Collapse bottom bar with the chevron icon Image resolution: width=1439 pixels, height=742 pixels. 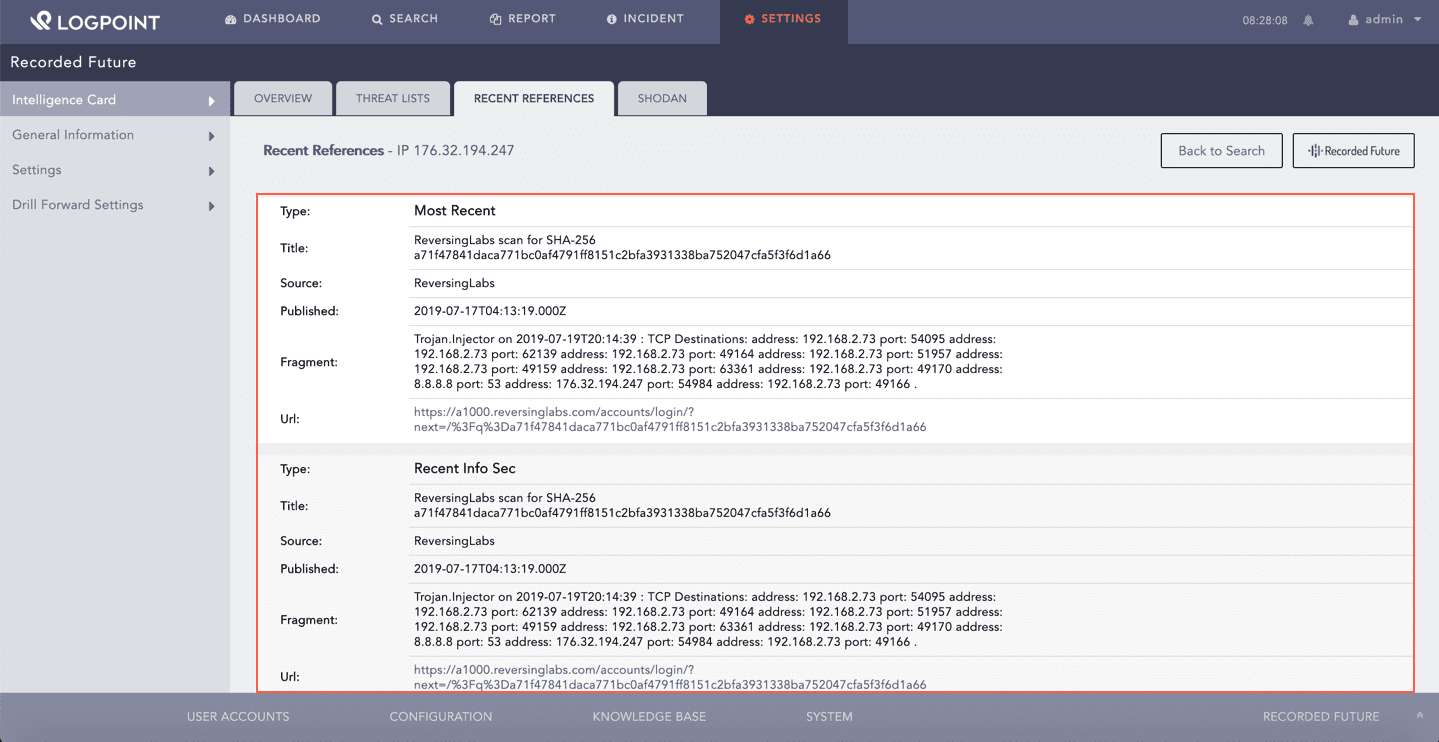1419,716
